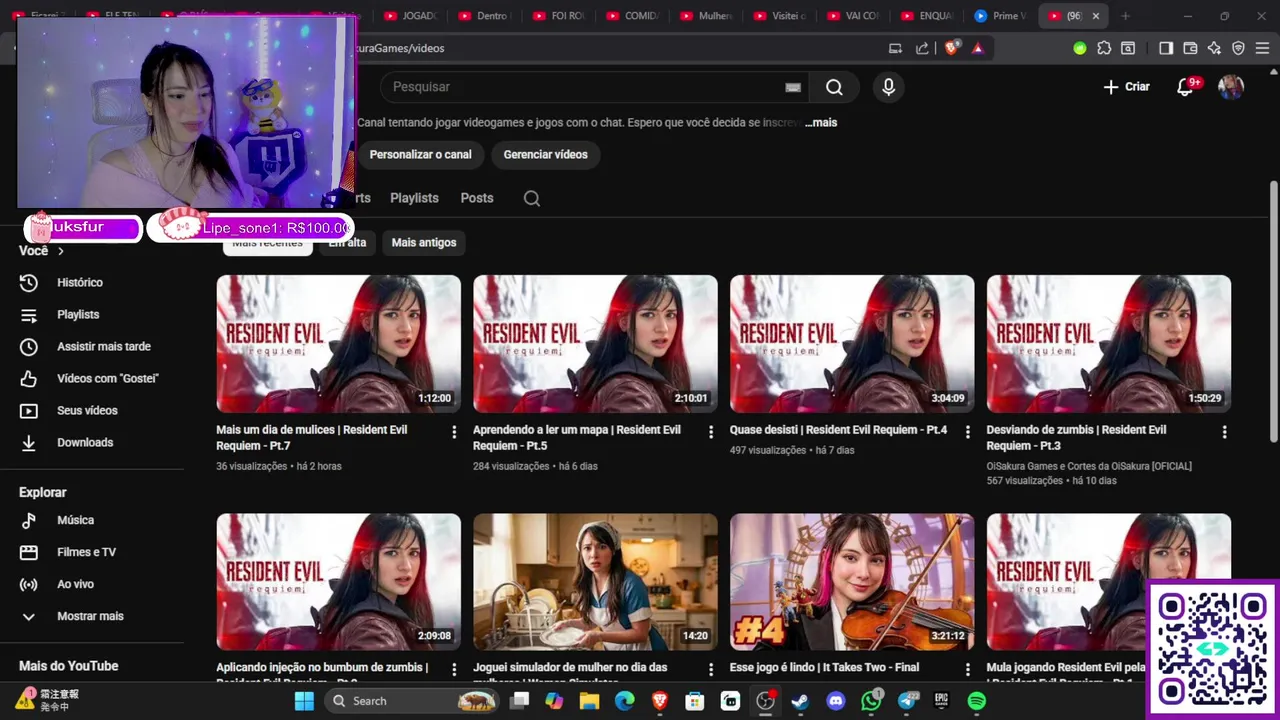Play the It Takes Two #4 violin thumbnail

852,582
